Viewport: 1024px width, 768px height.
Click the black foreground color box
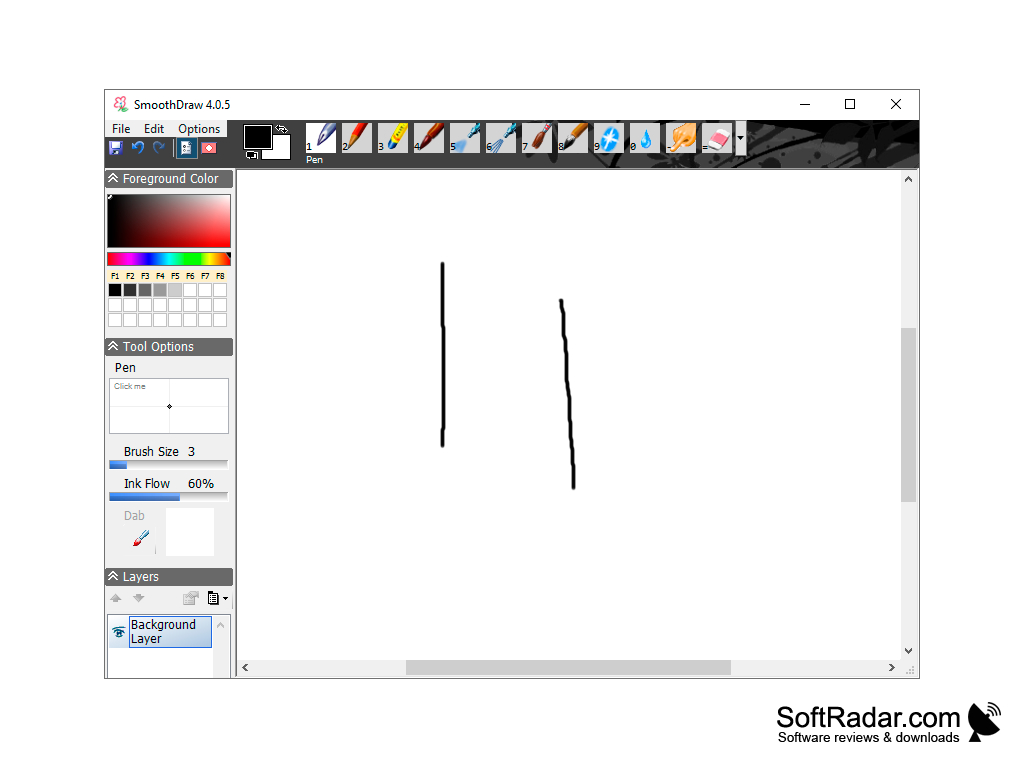click(x=257, y=137)
